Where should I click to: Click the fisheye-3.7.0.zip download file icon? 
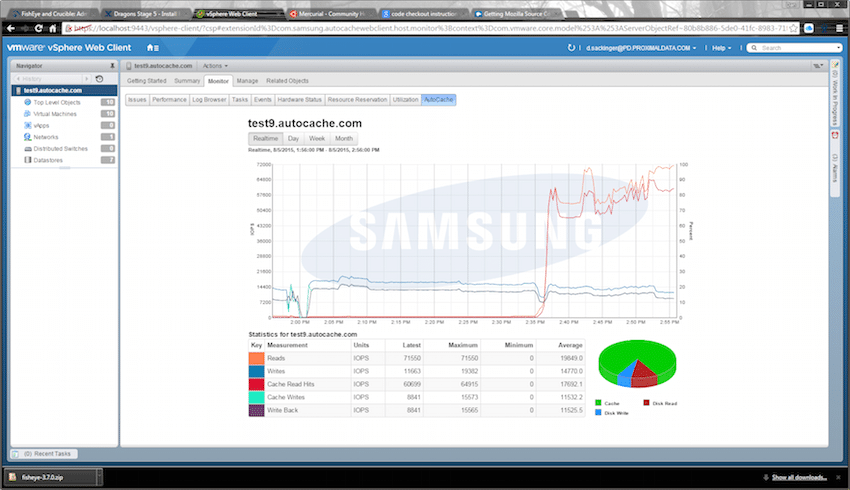(12, 477)
